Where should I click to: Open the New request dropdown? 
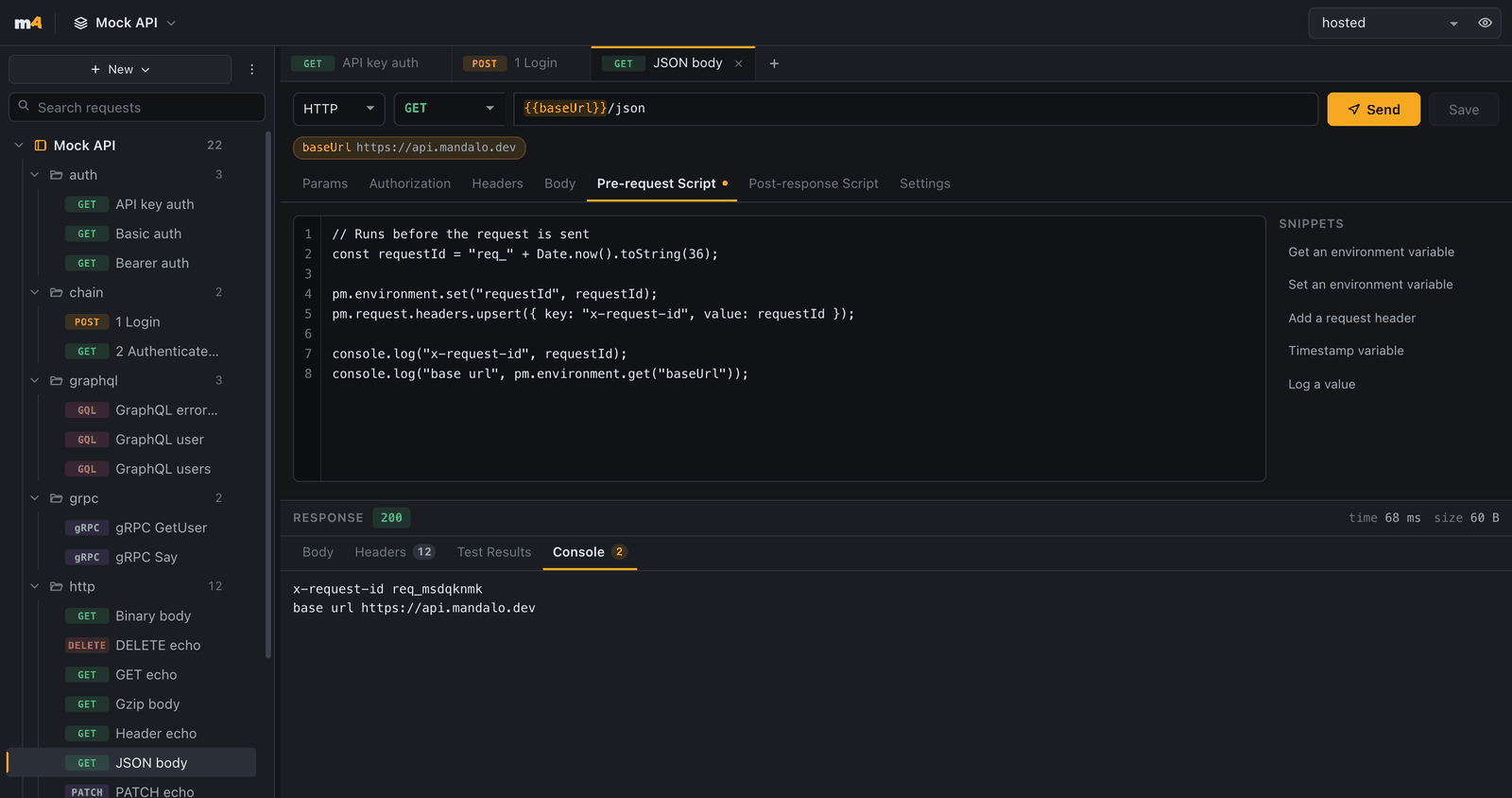(120, 69)
